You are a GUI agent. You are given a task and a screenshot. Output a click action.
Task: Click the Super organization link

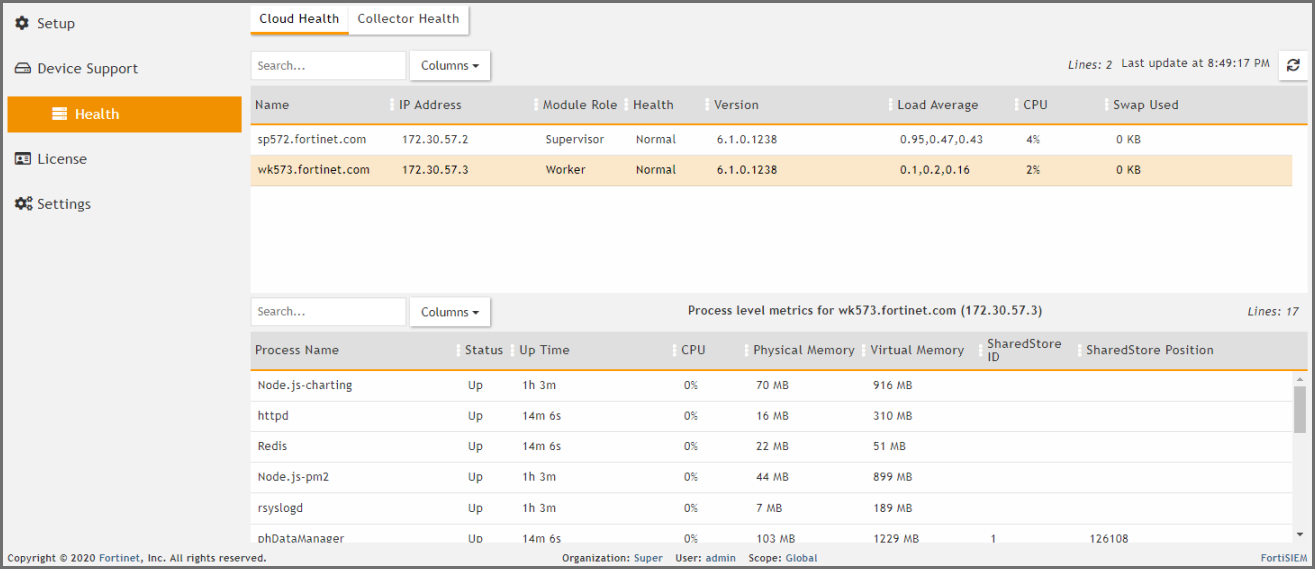click(x=648, y=558)
